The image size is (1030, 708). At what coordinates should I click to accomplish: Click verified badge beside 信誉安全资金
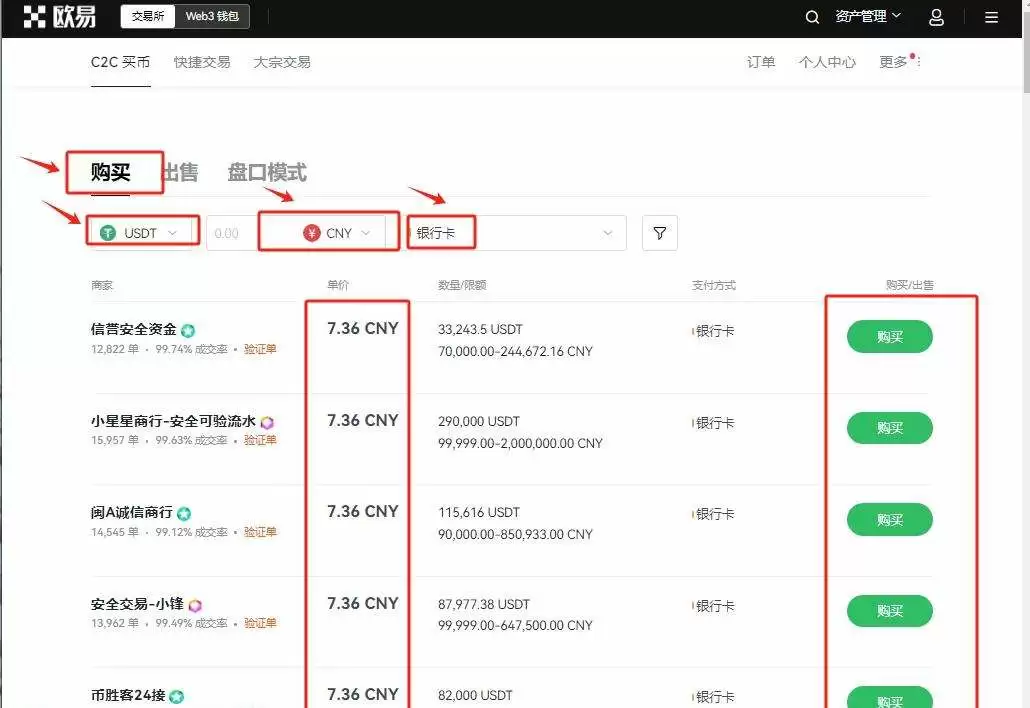pos(187,330)
